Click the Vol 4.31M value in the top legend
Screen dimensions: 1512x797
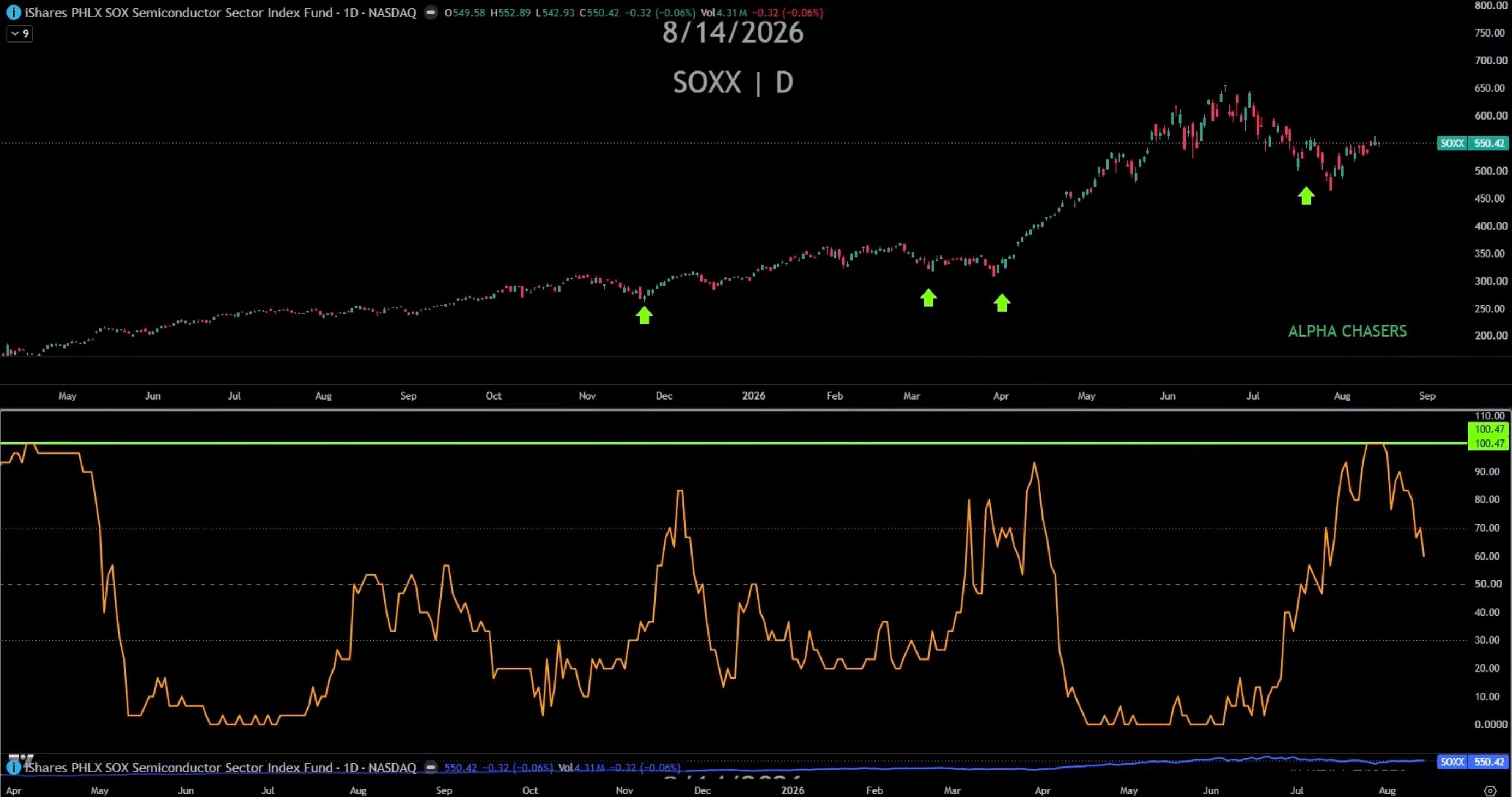724,13
